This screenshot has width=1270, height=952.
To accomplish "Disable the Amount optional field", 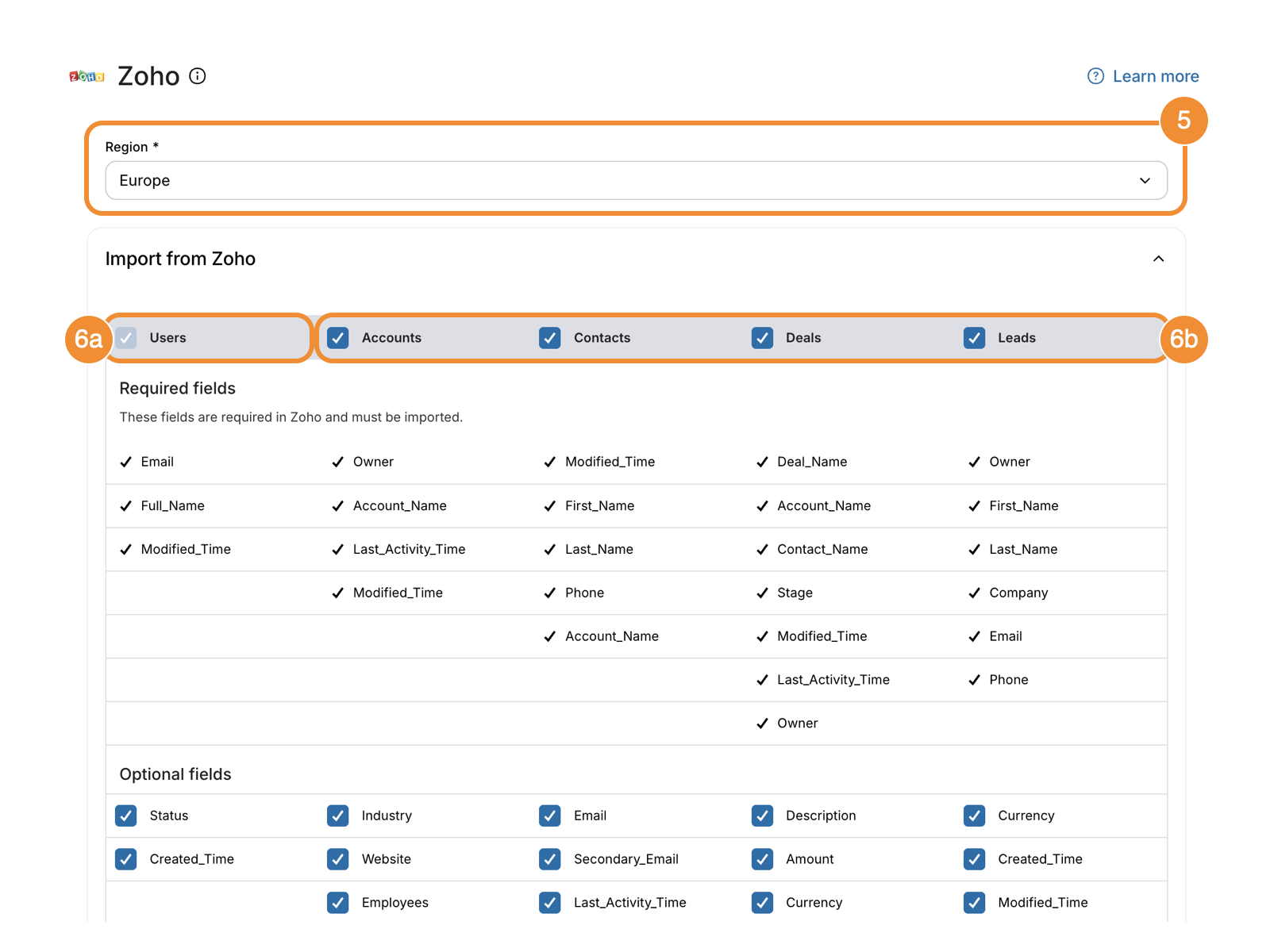I will (x=762, y=859).
